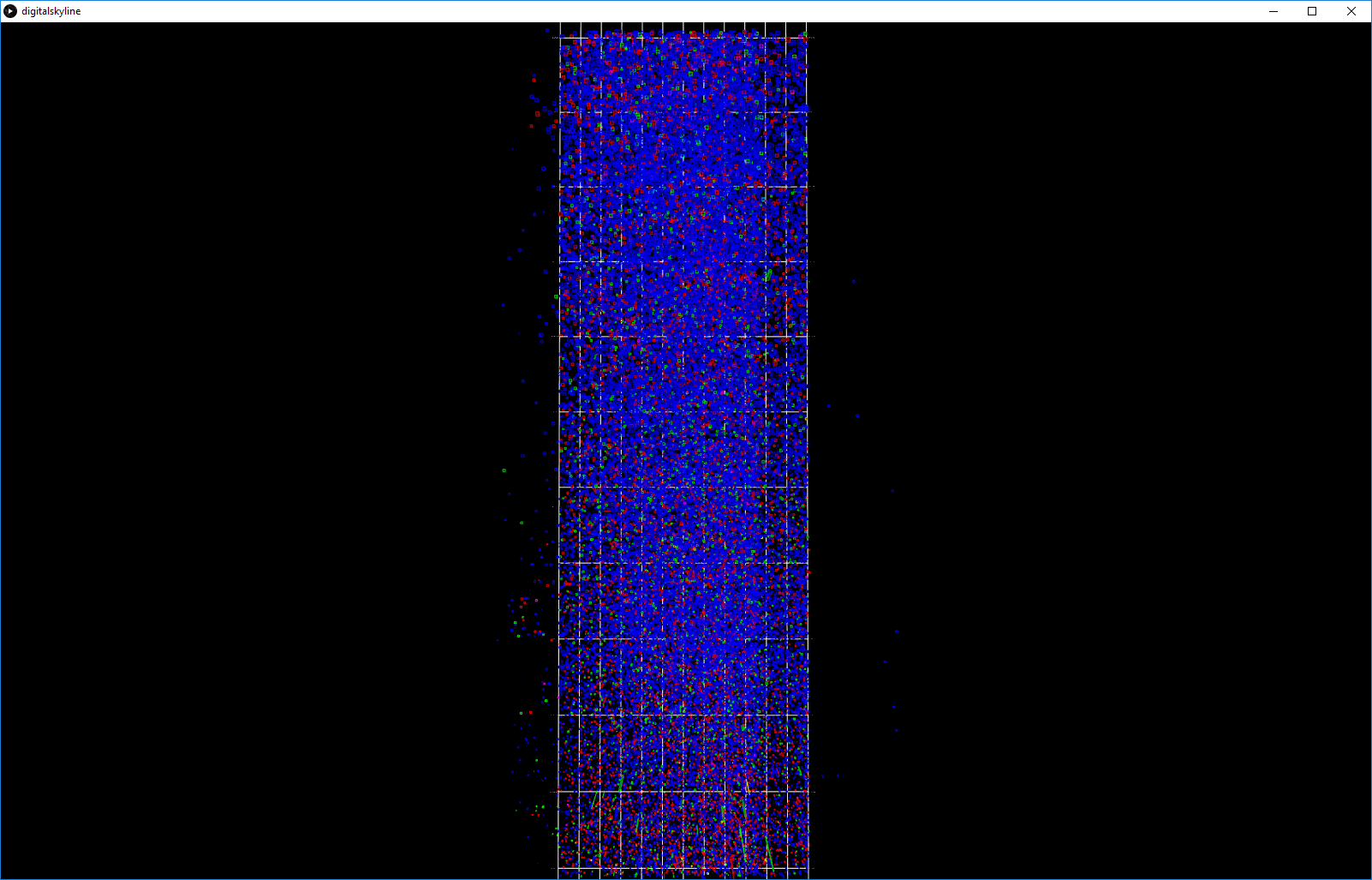This screenshot has width=1372, height=880.
Task: Click the isolated green square far left of grid
Action: [x=504, y=470]
